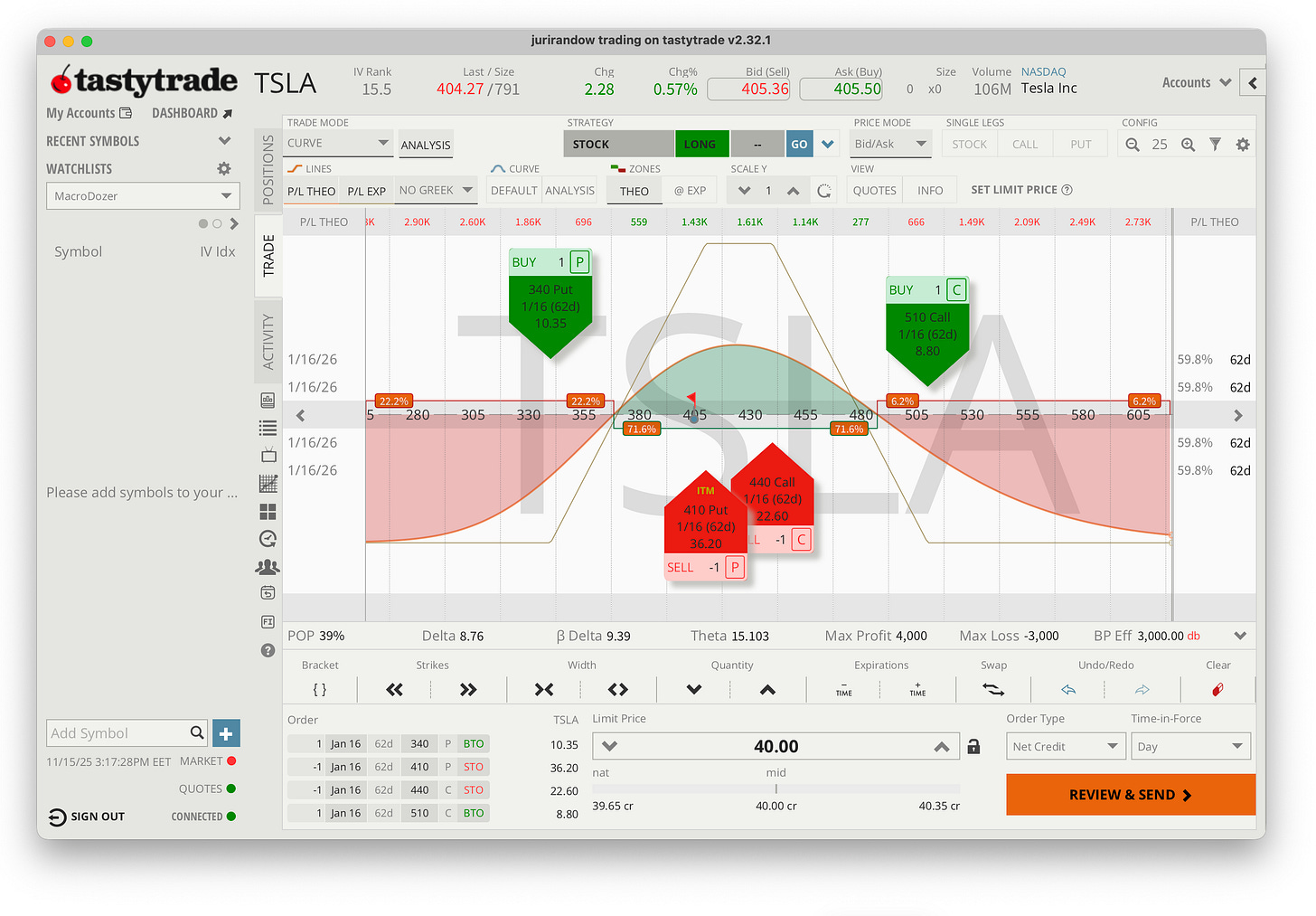Expand the RECENT SYMBOLS section
The height and width of the screenshot is (916, 1316).
tap(224, 141)
